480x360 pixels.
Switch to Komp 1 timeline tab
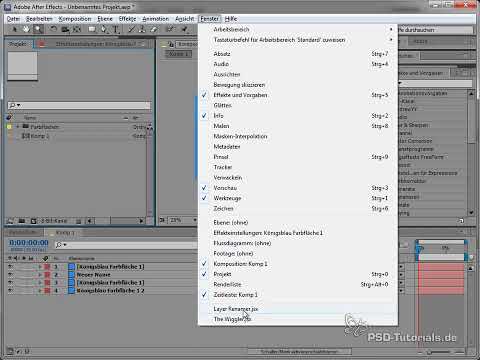[x=65, y=232]
